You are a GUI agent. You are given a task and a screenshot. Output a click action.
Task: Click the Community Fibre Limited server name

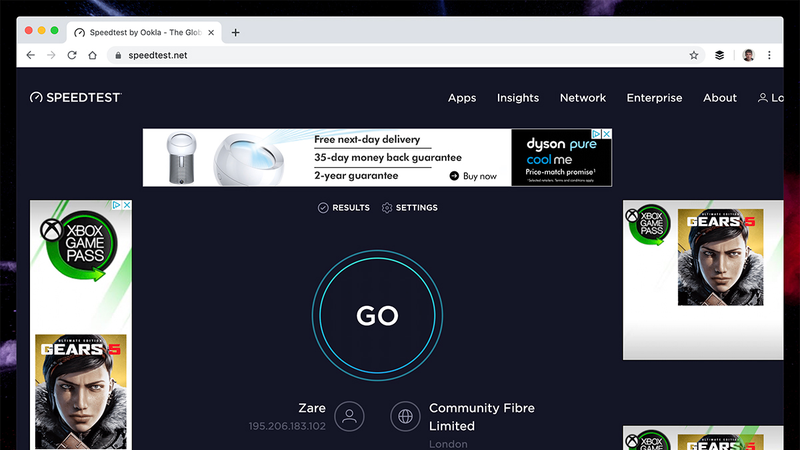[x=482, y=417]
